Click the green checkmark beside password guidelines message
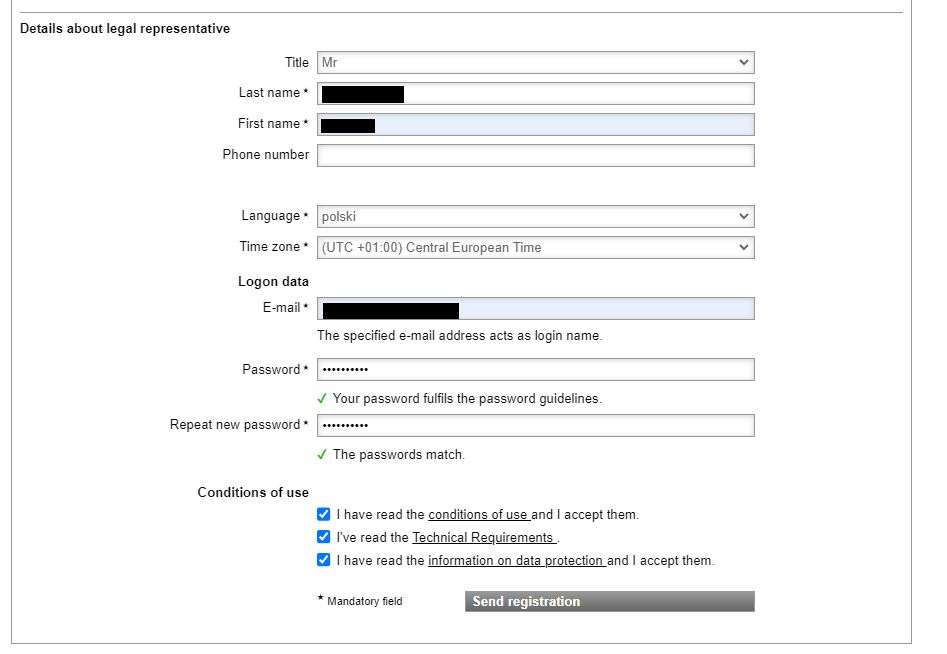947x654 pixels. [x=322, y=399]
